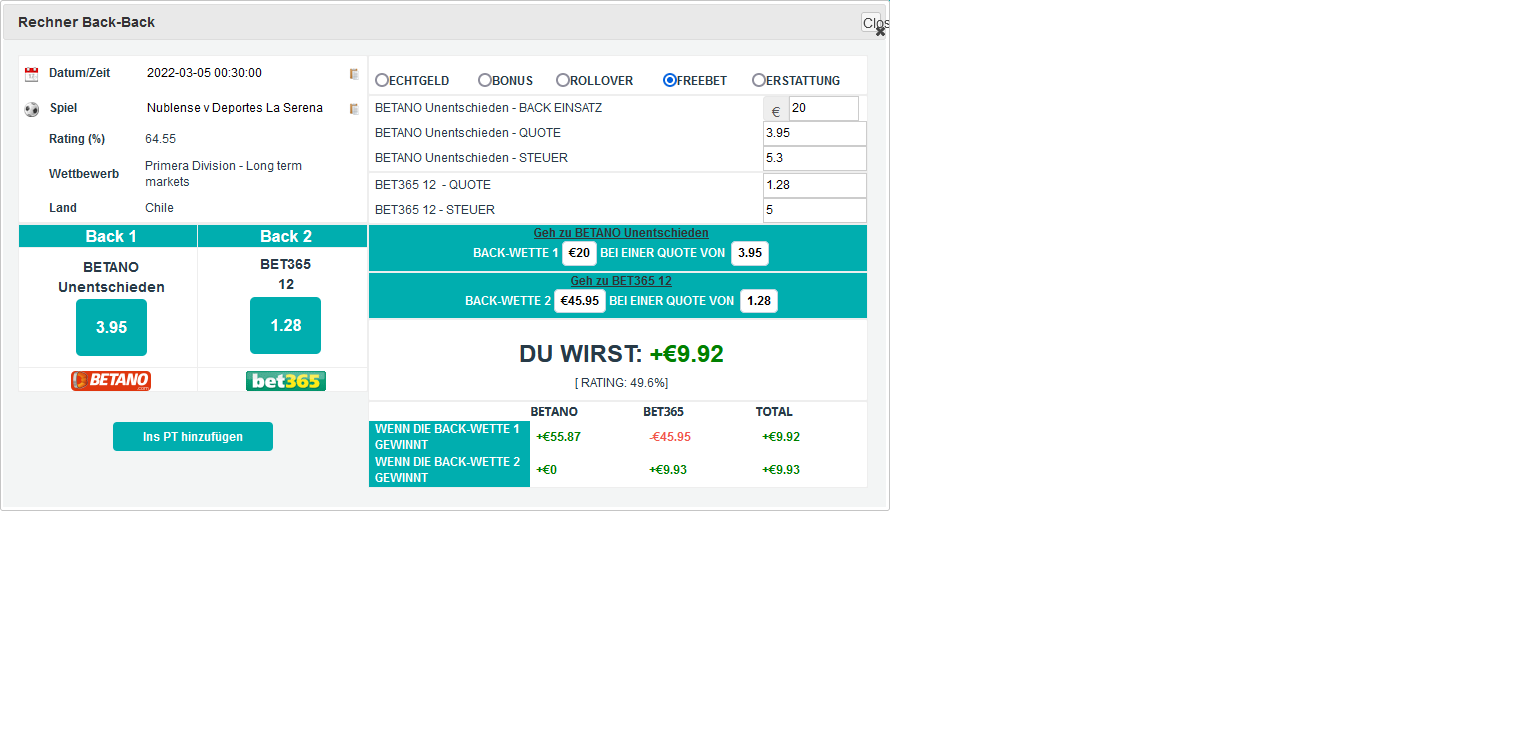Select the FREEBET radio option

pyautogui.click(x=670, y=80)
